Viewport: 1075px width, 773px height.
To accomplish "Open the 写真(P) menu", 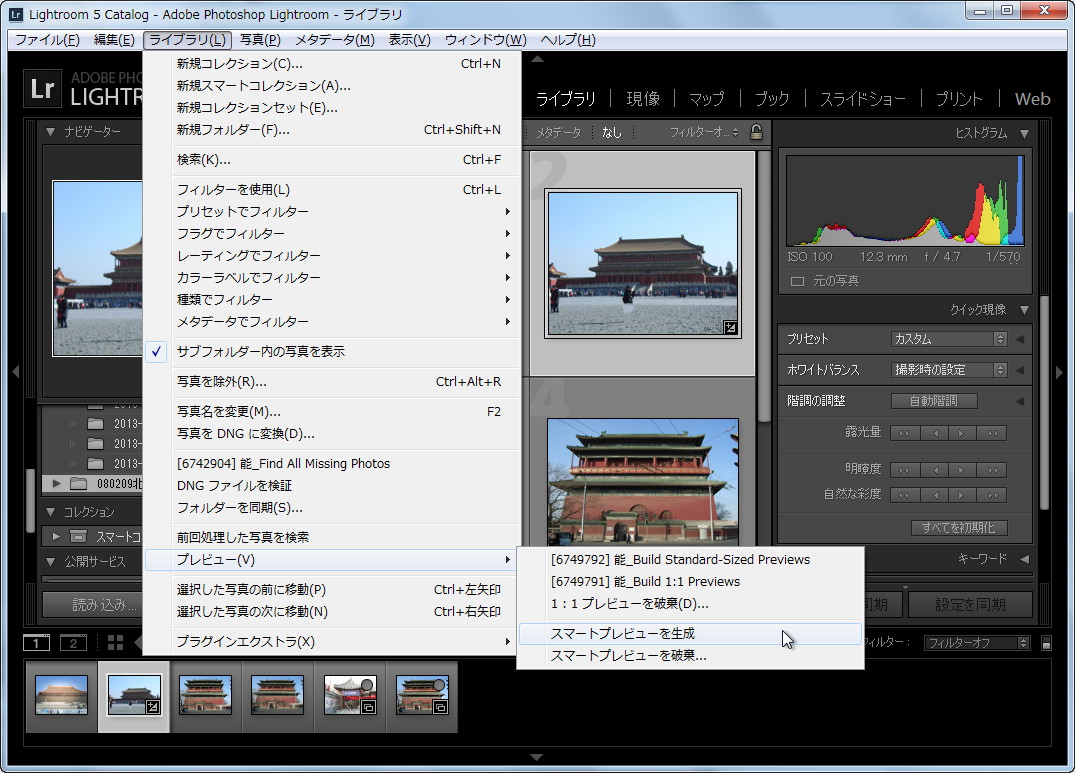I will tap(260, 40).
